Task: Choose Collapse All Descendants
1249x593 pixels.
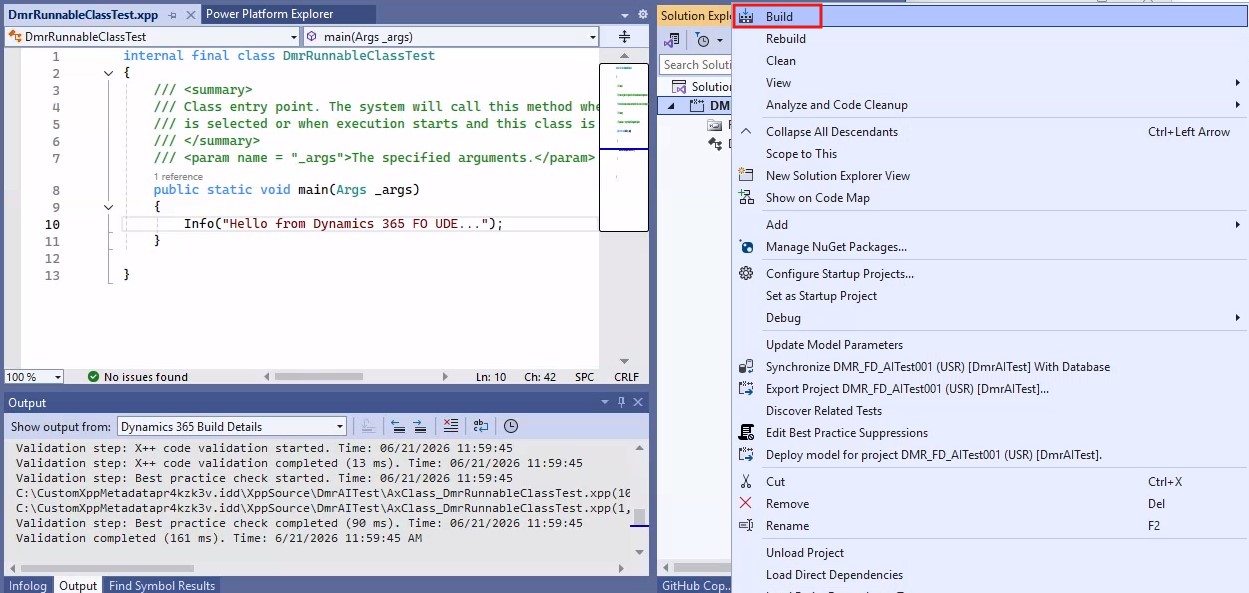Action: (x=990, y=131)
